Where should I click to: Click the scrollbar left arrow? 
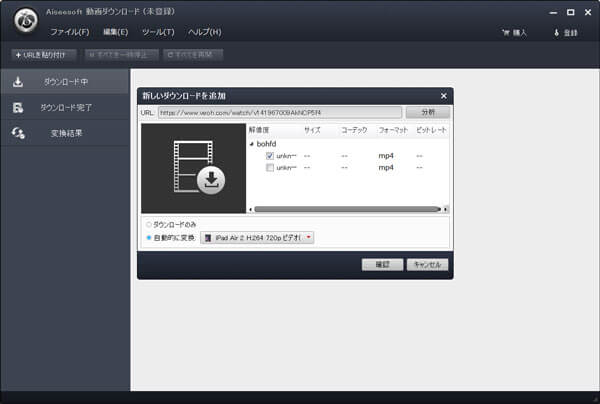(251, 209)
